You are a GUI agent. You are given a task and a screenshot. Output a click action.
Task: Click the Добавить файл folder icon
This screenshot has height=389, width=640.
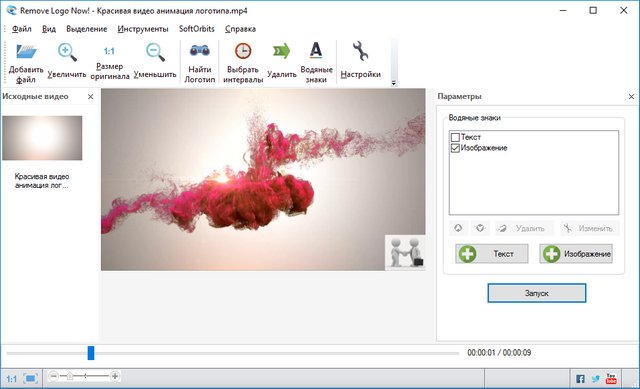tap(26, 52)
